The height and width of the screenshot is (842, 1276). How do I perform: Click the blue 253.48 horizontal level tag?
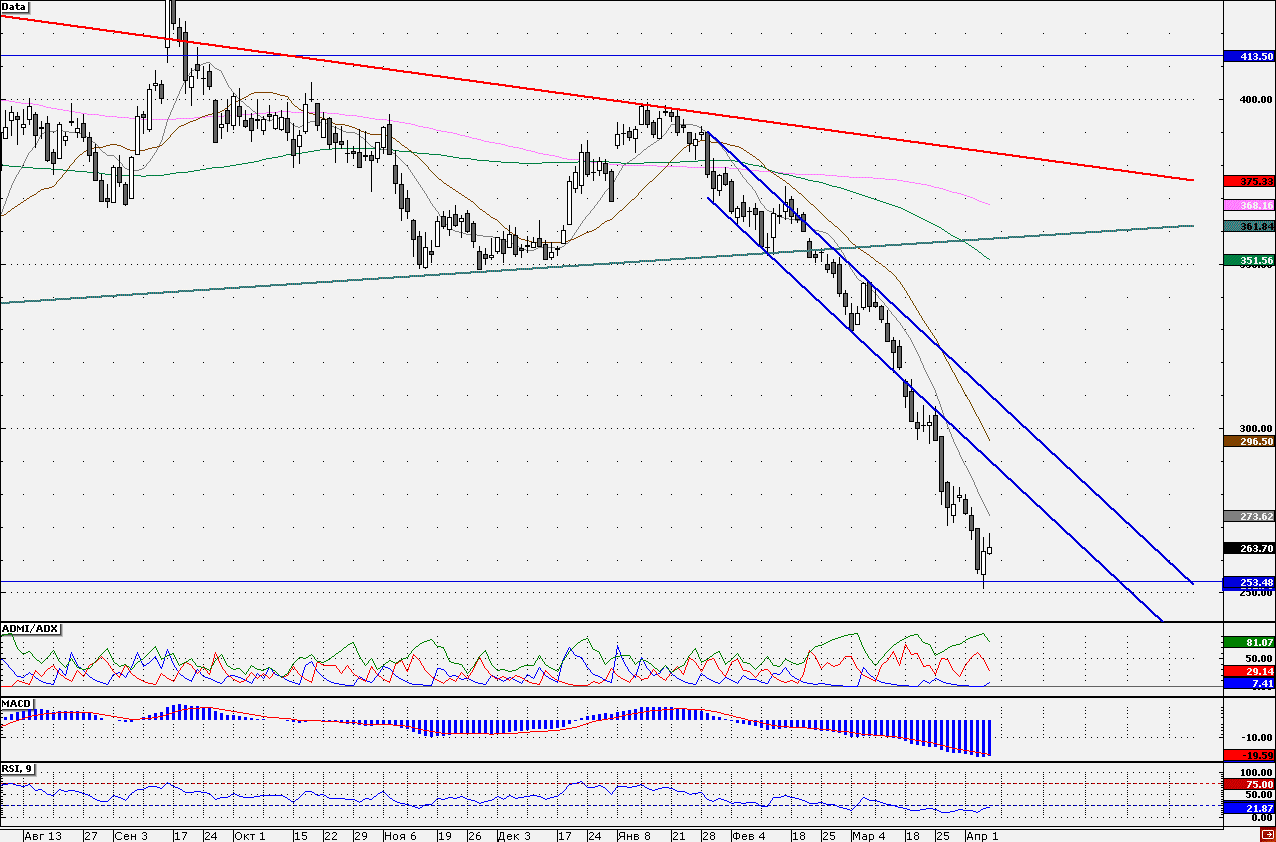[x=1249, y=582]
